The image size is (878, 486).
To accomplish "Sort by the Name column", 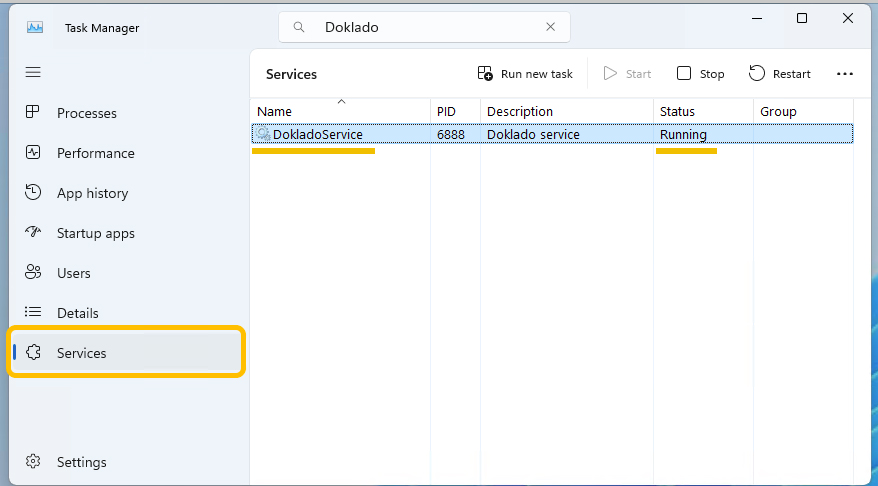I will (x=341, y=111).
